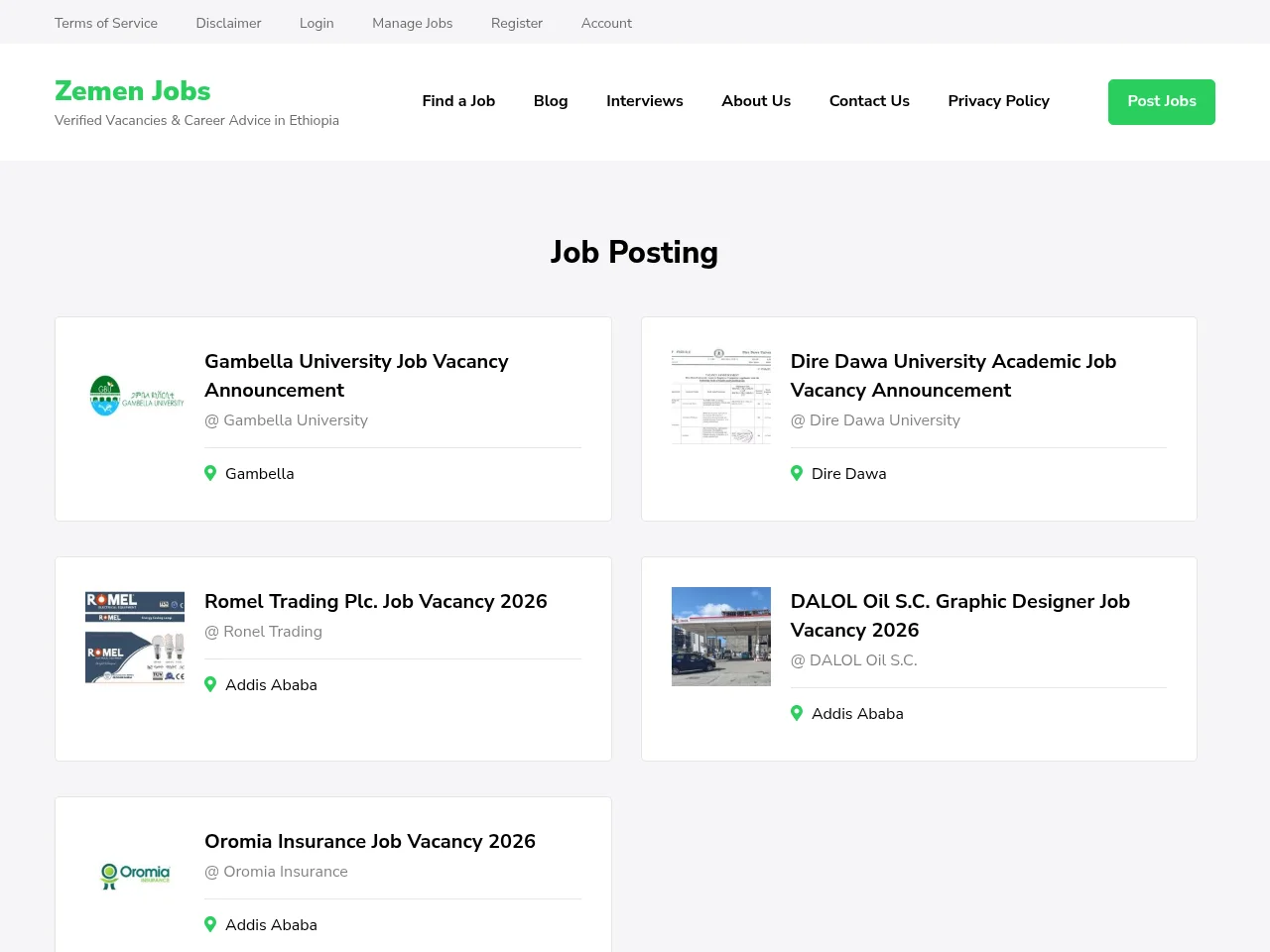The height and width of the screenshot is (952, 1270).
Task: Open the Gambella University logo thumbnail
Action: (x=135, y=397)
